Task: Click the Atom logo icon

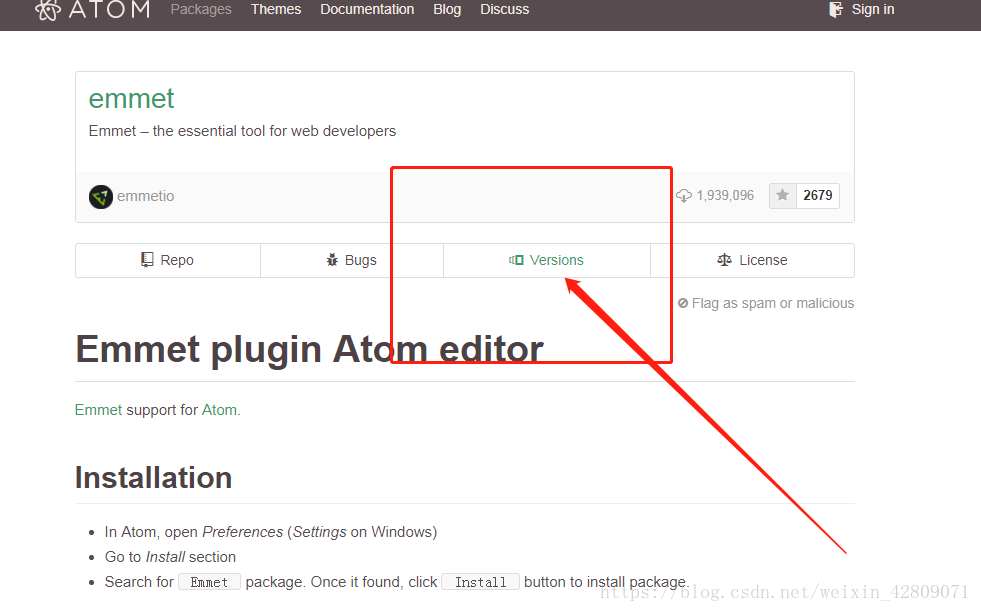Action: [x=48, y=9]
